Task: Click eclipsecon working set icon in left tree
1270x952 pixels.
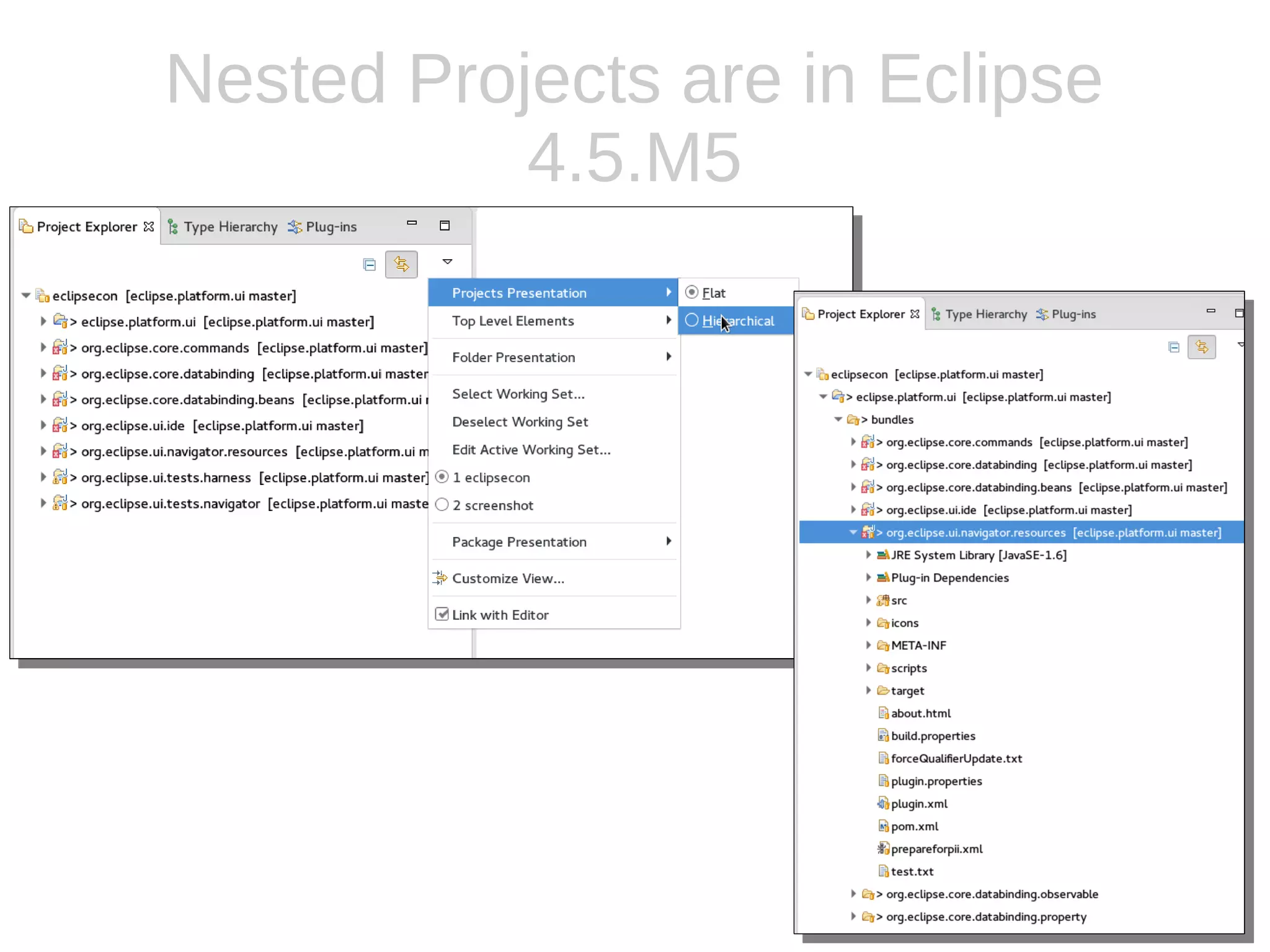Action: click(43, 296)
